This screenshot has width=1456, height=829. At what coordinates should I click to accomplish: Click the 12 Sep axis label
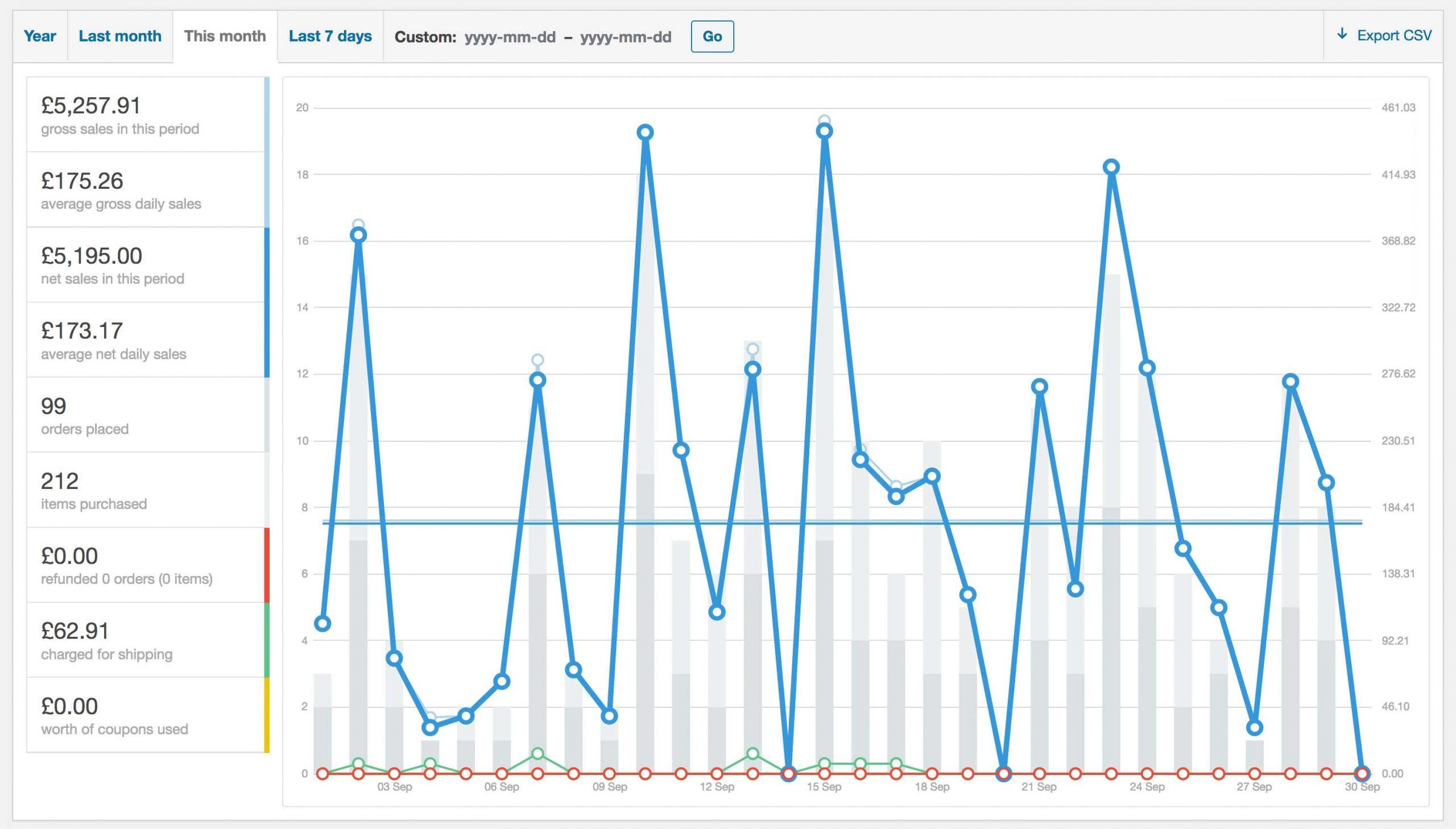tap(717, 787)
